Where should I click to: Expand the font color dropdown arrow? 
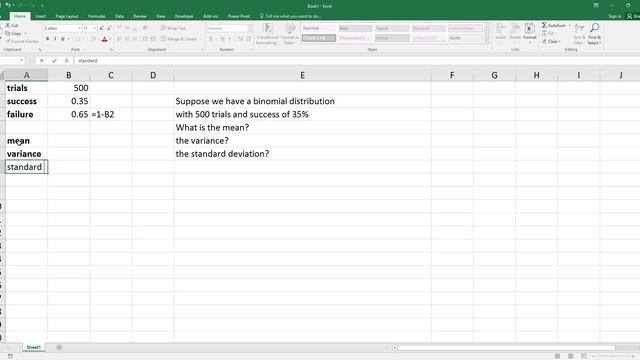pyautogui.click(x=110, y=39)
